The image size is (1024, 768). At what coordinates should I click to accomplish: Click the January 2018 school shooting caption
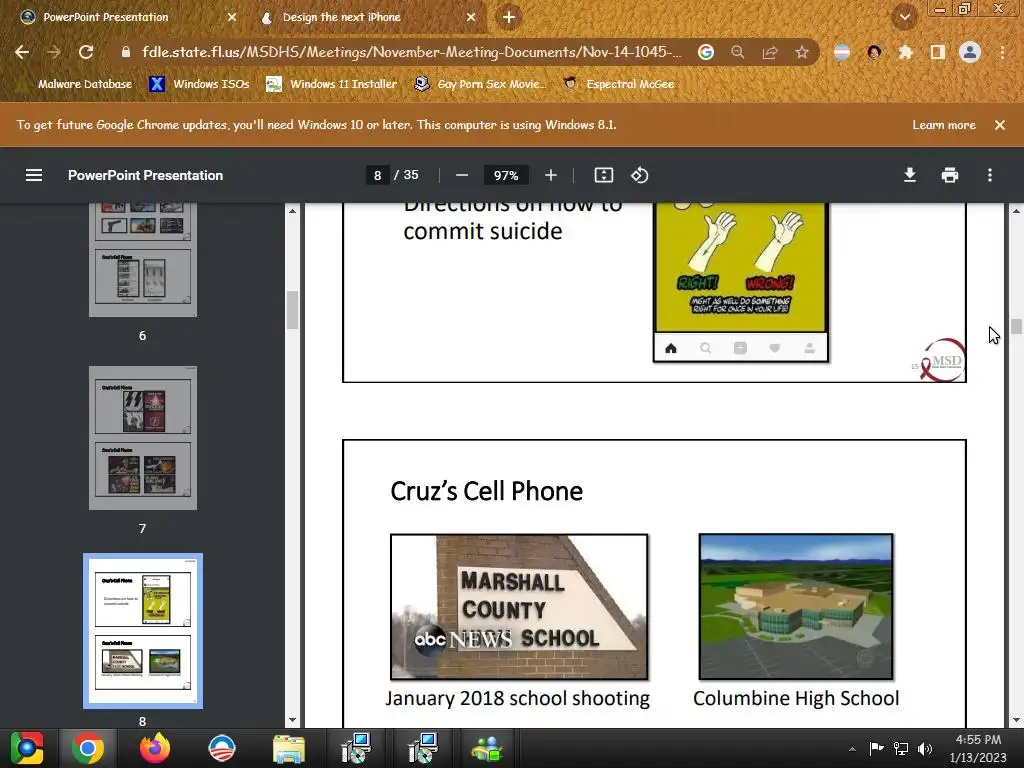pyautogui.click(x=517, y=698)
